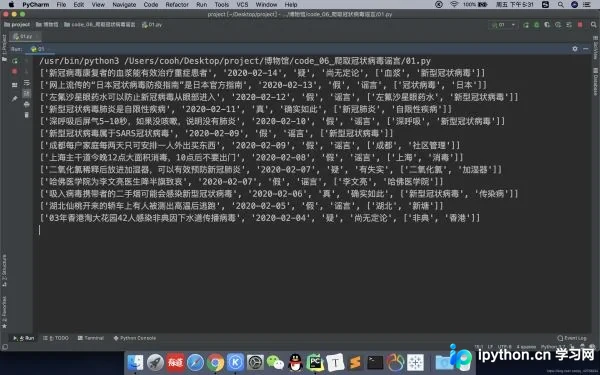Open the 01 run configuration dropdown
Image resolution: width=600 pixels, height=375 pixels.
tap(503, 25)
